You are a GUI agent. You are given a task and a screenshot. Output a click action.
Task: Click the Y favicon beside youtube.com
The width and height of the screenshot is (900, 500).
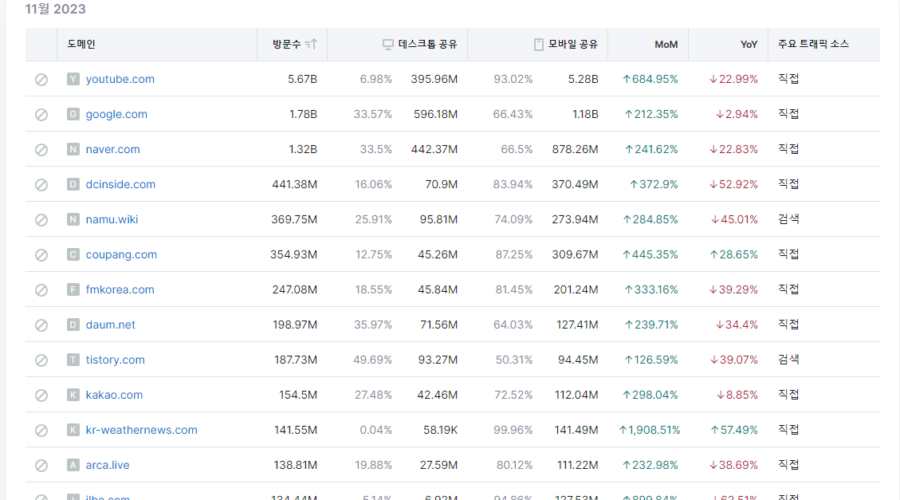73,79
